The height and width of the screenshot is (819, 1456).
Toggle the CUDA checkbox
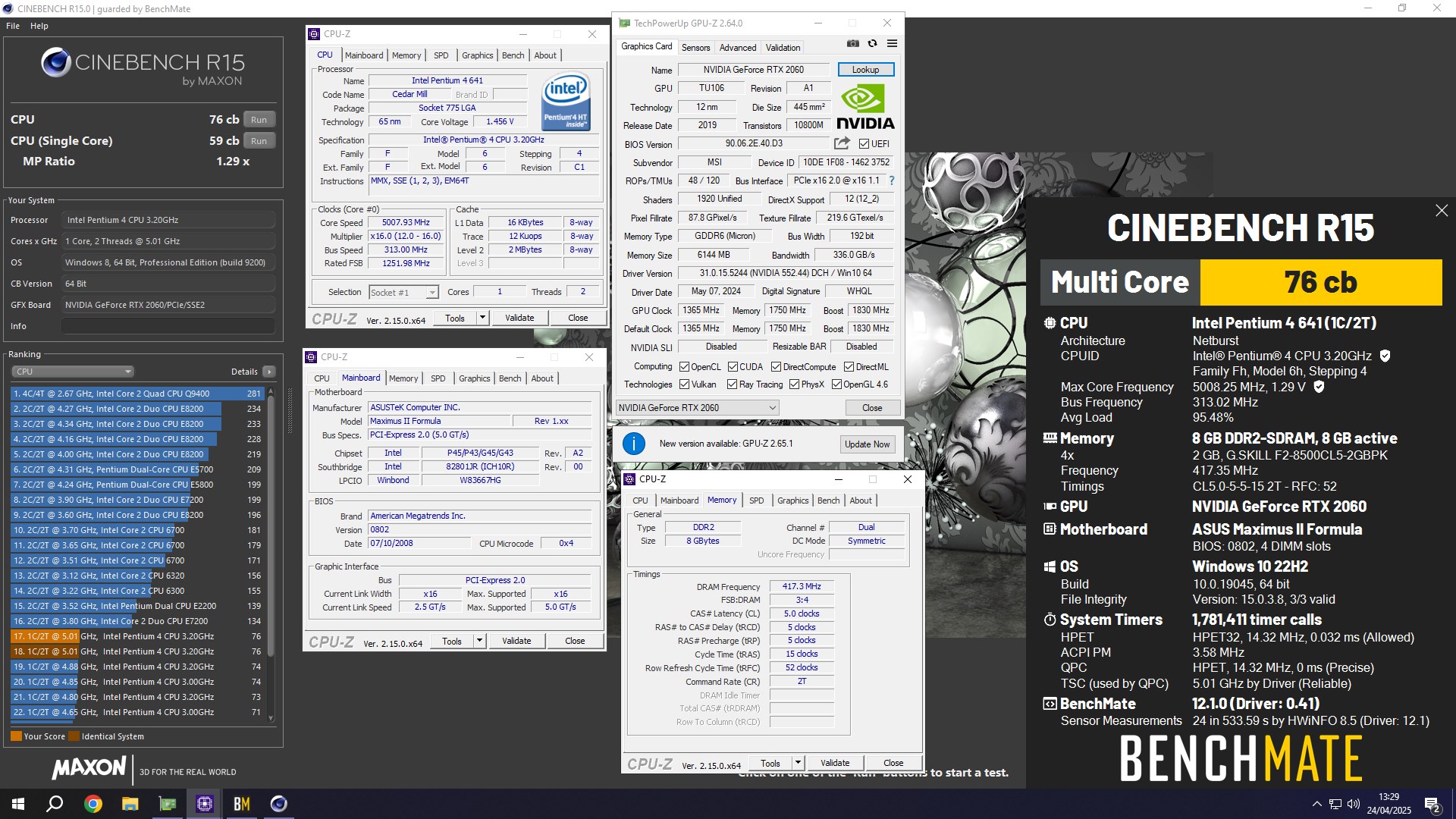[x=733, y=367]
